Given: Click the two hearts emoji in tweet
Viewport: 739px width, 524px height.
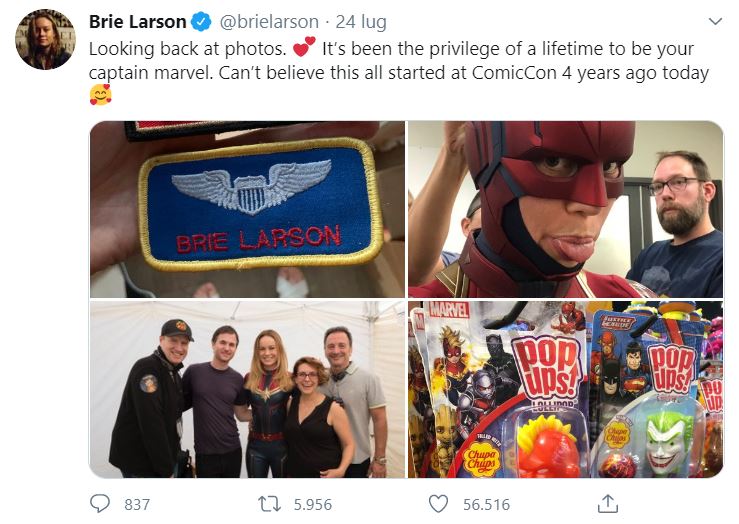Looking at the screenshot, I should pos(304,47).
